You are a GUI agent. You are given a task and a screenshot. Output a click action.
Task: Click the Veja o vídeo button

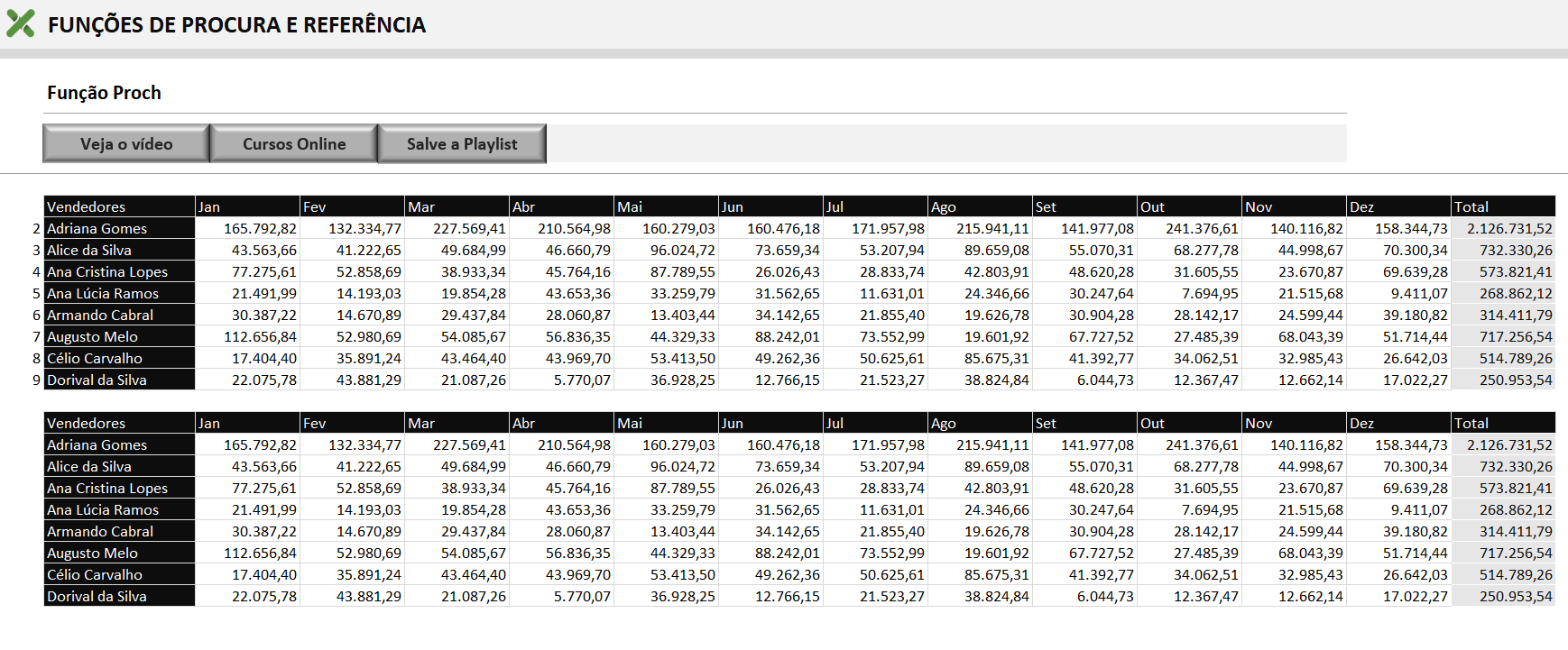pyautogui.click(x=126, y=143)
